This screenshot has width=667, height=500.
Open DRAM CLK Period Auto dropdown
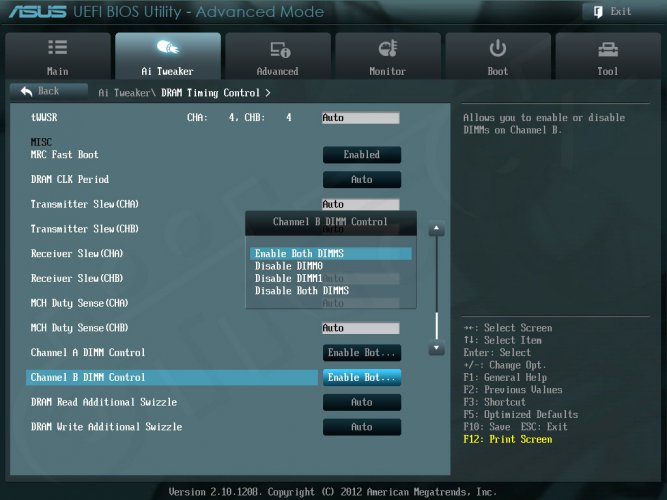tap(362, 180)
